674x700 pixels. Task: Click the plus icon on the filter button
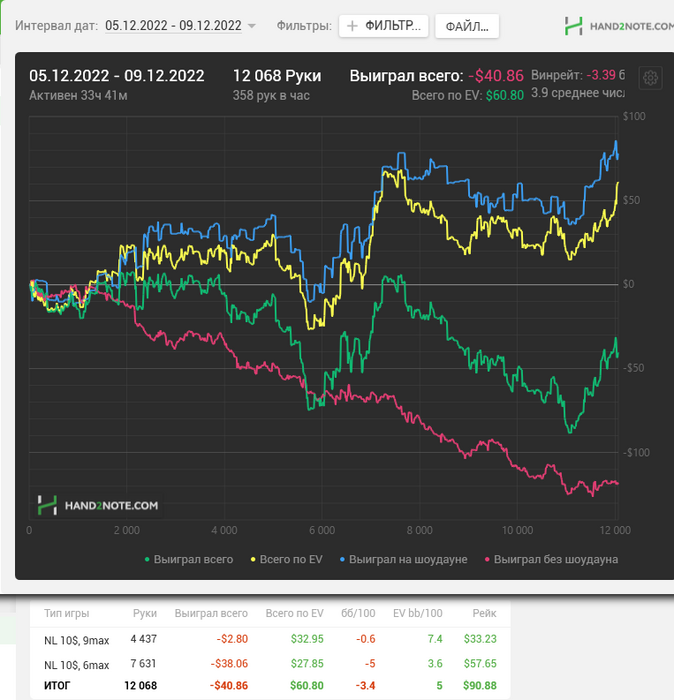point(352,26)
